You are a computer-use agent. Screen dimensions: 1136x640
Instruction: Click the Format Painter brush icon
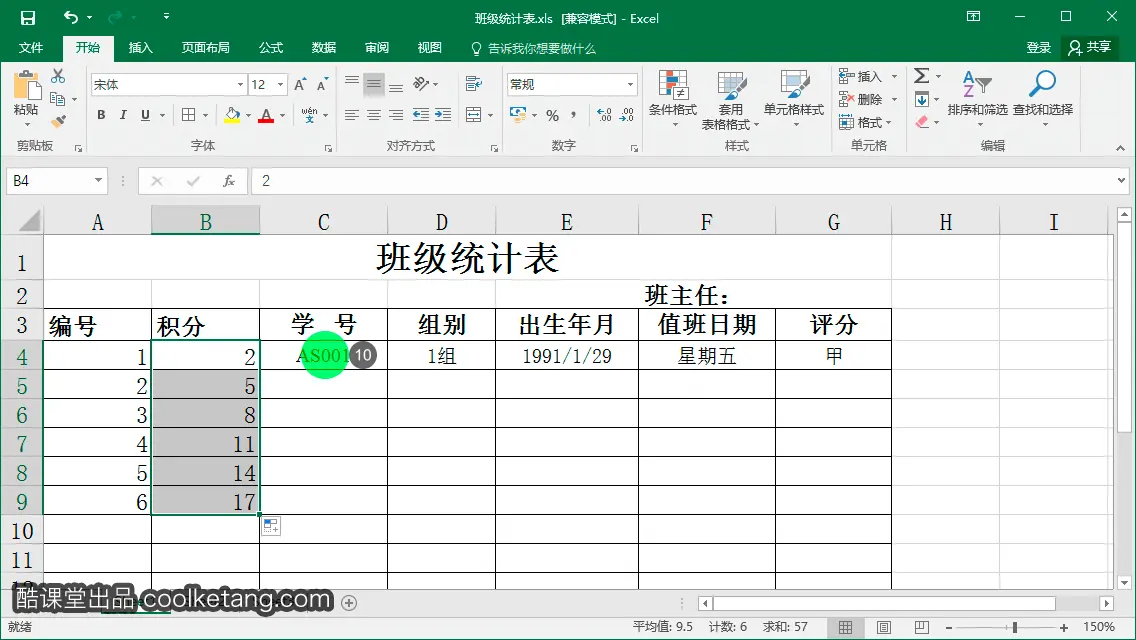58,121
